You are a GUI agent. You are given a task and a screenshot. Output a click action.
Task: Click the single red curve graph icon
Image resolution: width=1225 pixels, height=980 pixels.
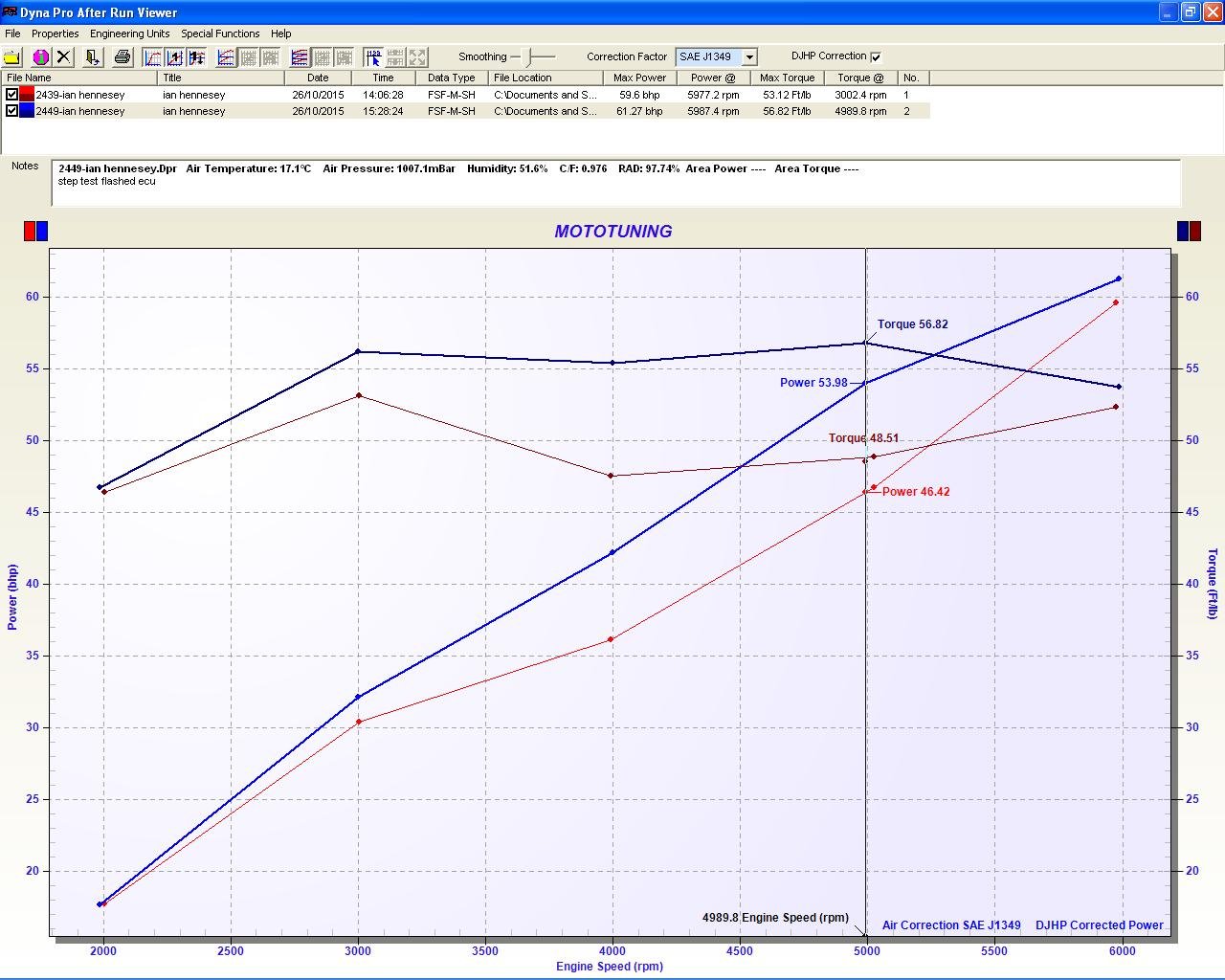click(152, 57)
